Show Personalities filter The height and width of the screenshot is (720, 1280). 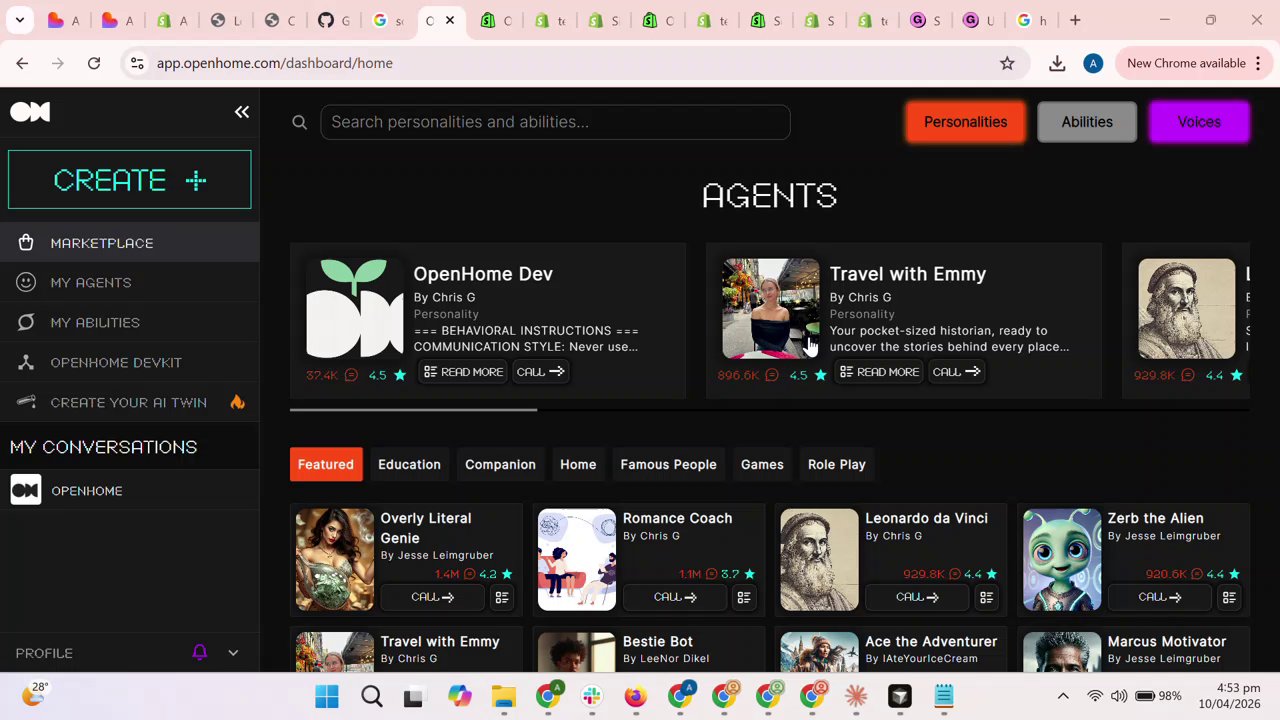[965, 122]
